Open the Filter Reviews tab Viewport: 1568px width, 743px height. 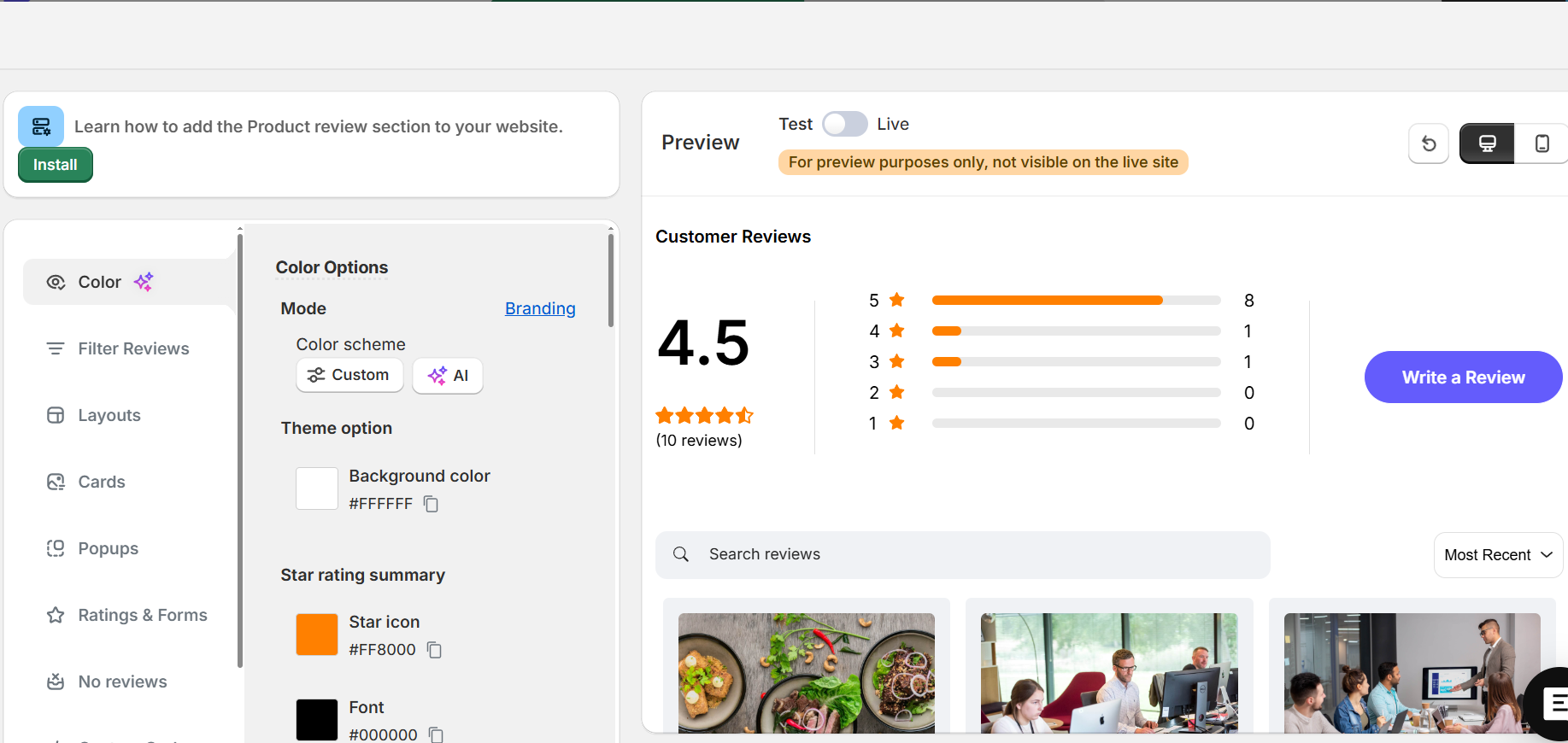tap(132, 348)
